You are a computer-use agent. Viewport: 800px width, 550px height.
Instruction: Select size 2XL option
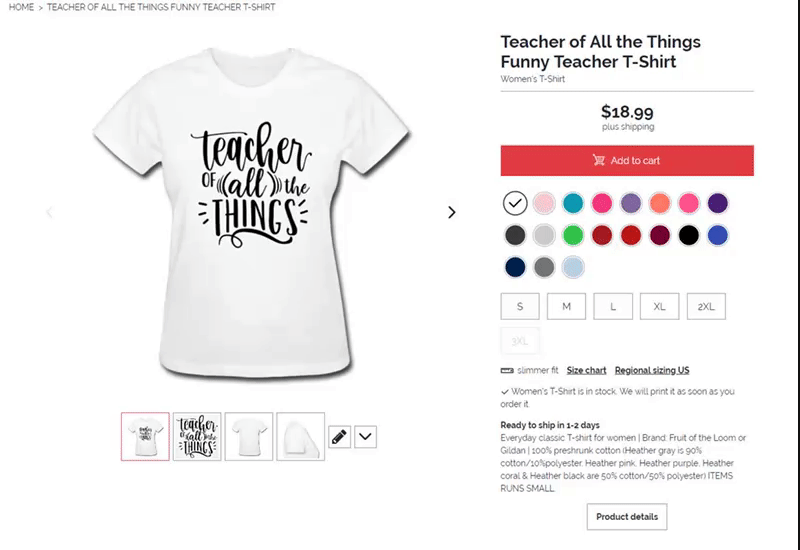(706, 306)
